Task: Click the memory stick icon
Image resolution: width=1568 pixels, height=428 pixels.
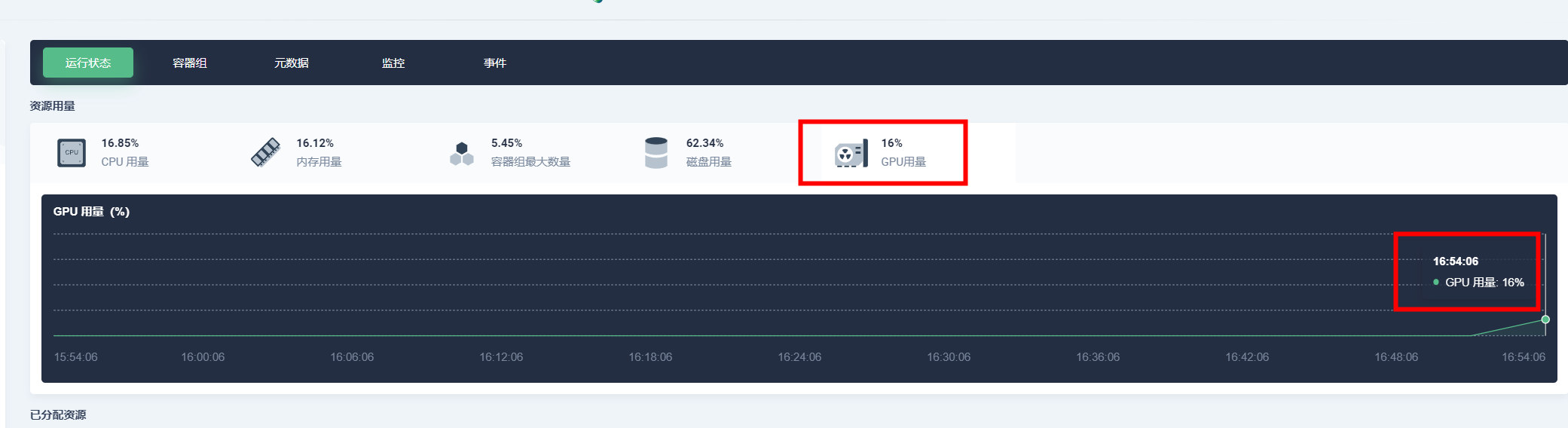Action: click(x=265, y=153)
